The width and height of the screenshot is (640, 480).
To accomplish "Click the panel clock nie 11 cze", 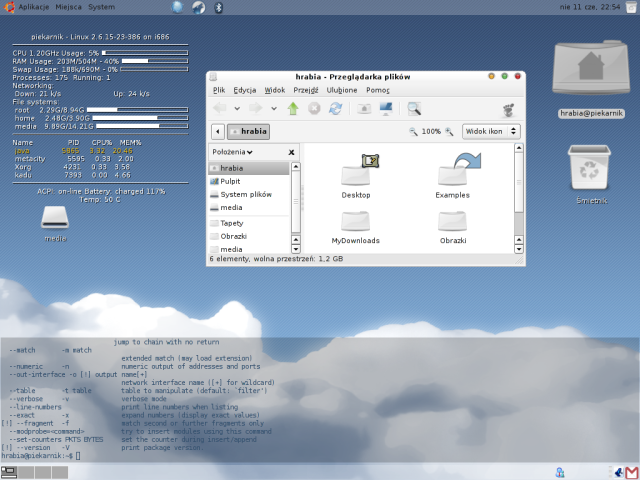I will pos(590,7).
